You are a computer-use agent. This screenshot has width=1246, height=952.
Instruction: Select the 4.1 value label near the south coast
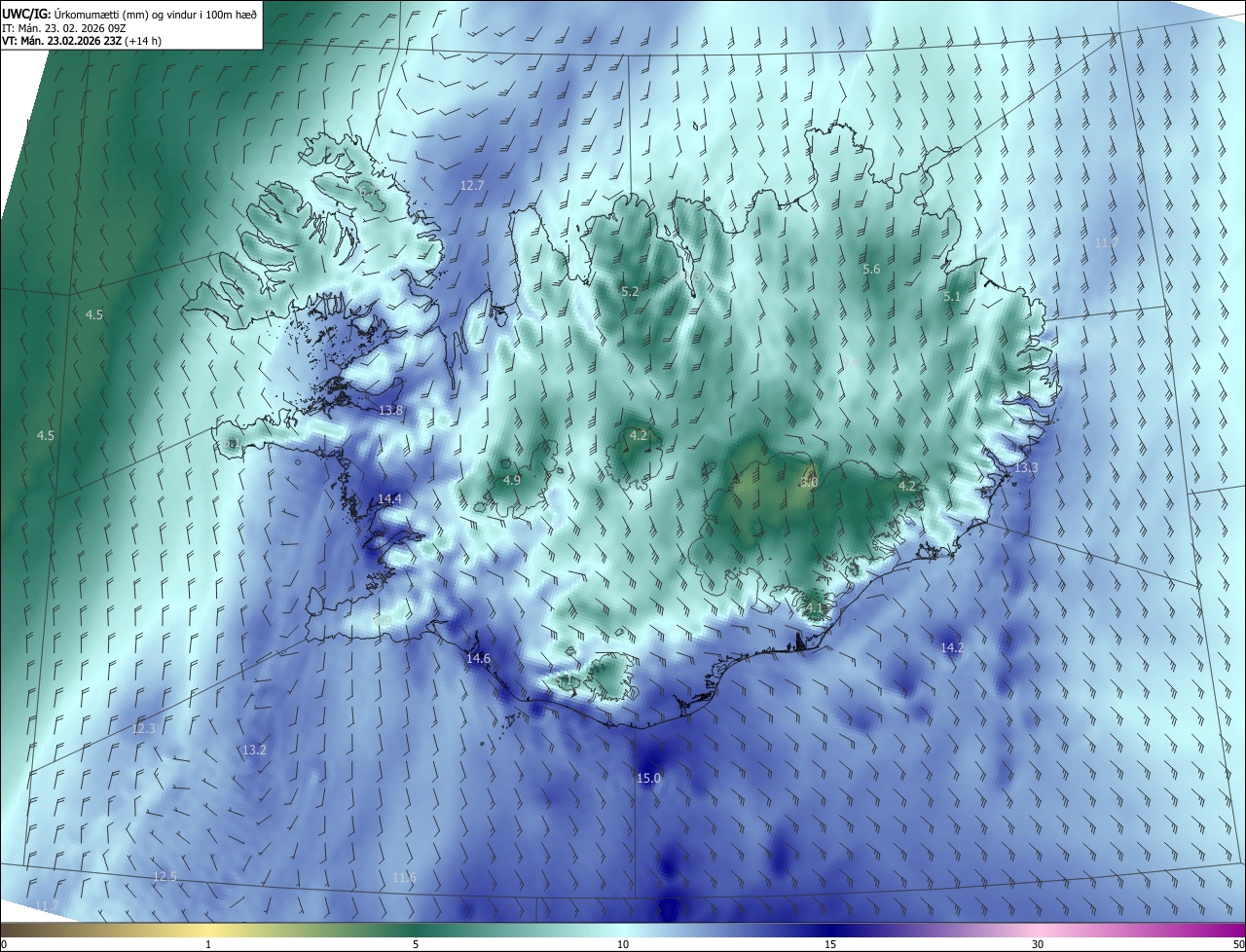click(815, 608)
